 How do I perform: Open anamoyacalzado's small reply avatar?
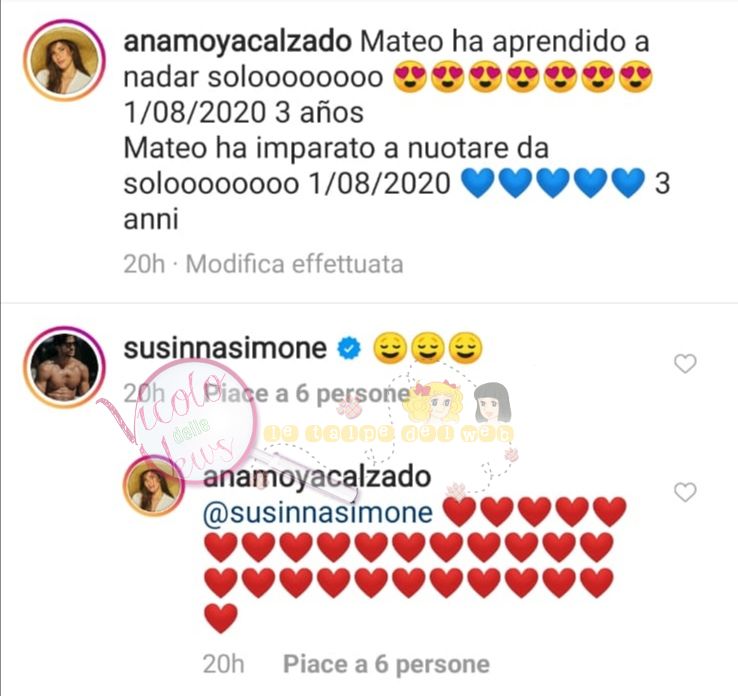pyautogui.click(x=153, y=486)
